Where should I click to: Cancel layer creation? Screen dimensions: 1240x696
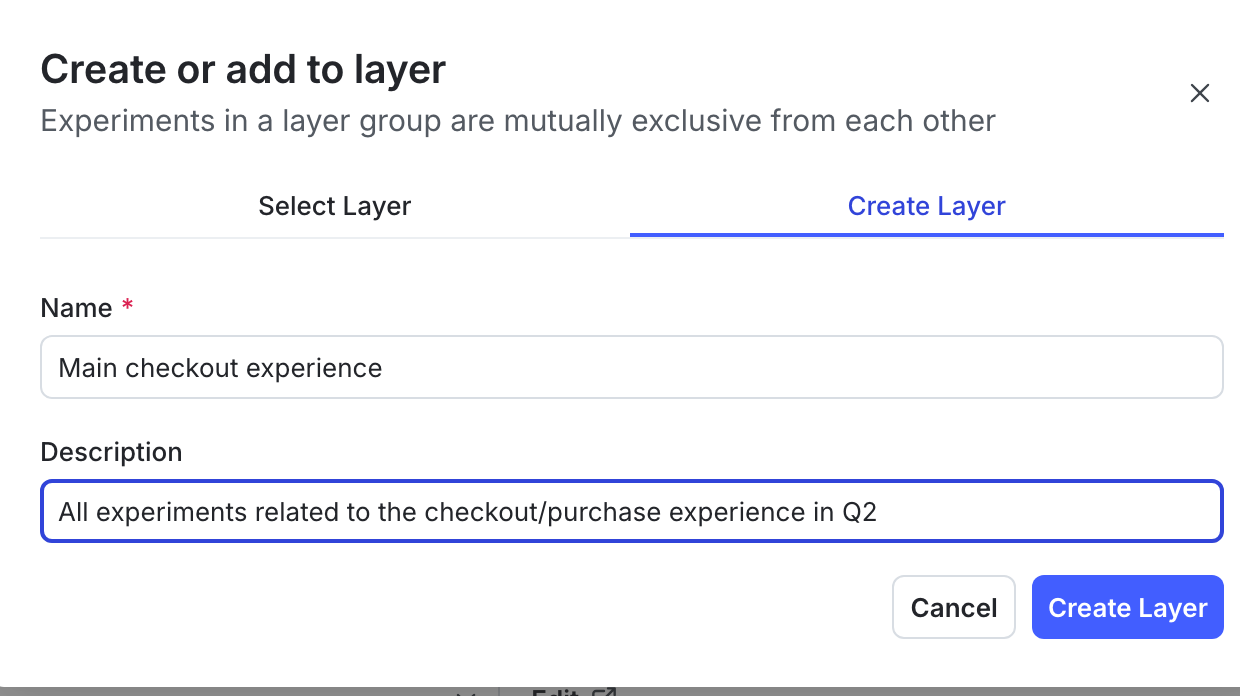953,607
